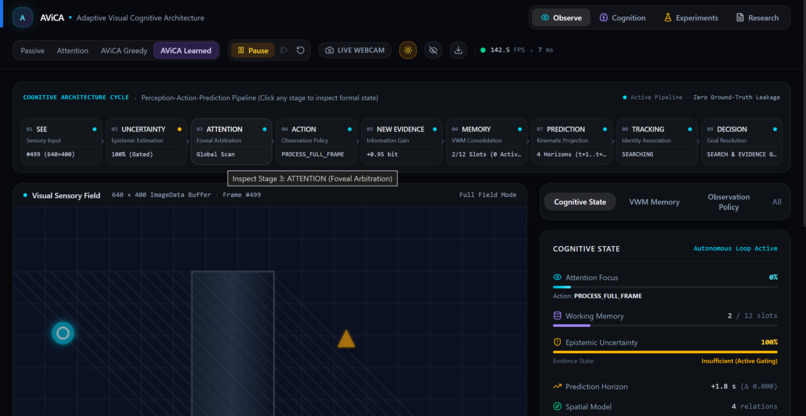
Task: Switch to the VWM Memory tab
Action: click(654, 202)
